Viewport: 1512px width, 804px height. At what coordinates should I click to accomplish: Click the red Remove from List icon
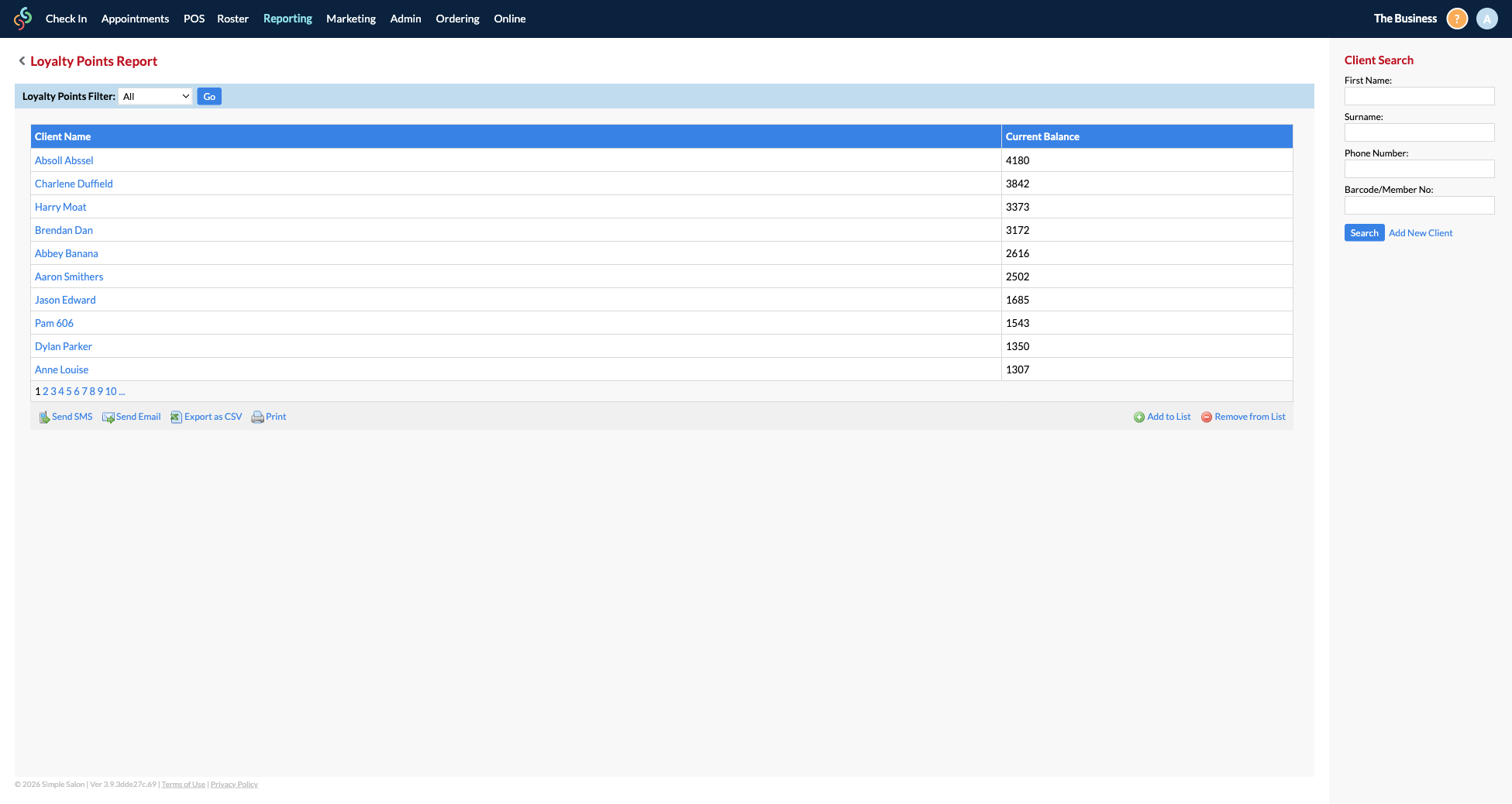click(1206, 417)
